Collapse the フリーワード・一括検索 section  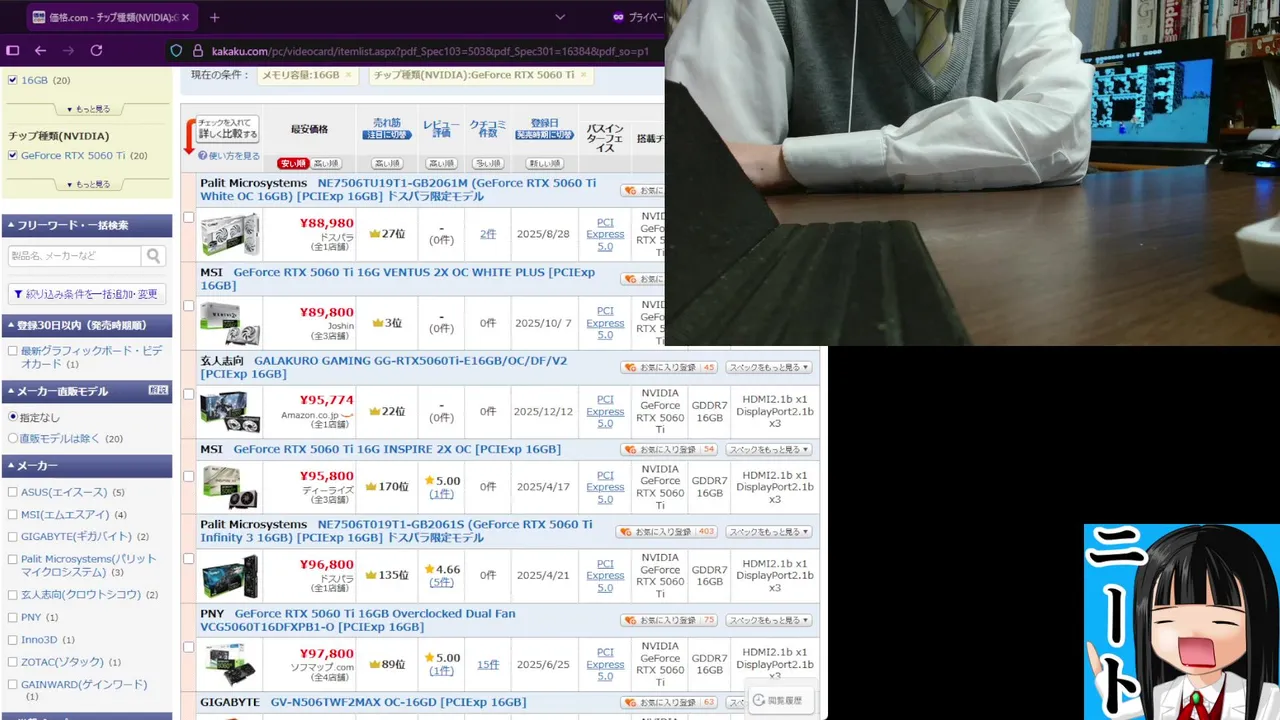click(87, 225)
